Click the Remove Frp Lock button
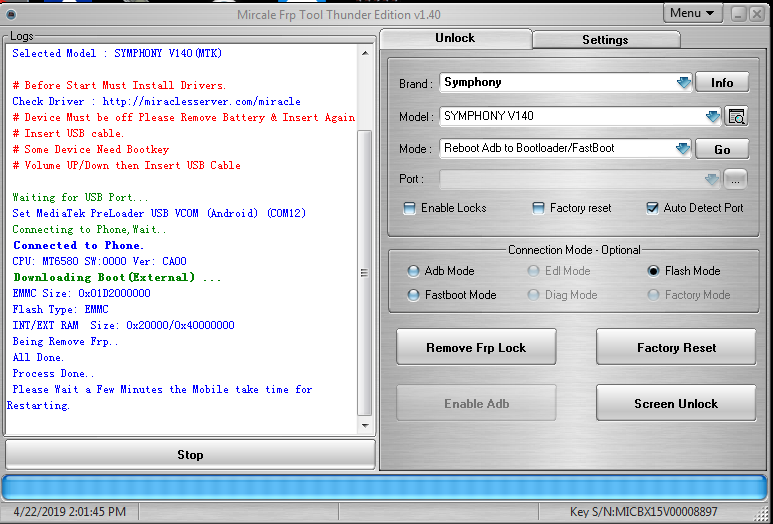Screen dimensions: 773x524 tap(476, 348)
